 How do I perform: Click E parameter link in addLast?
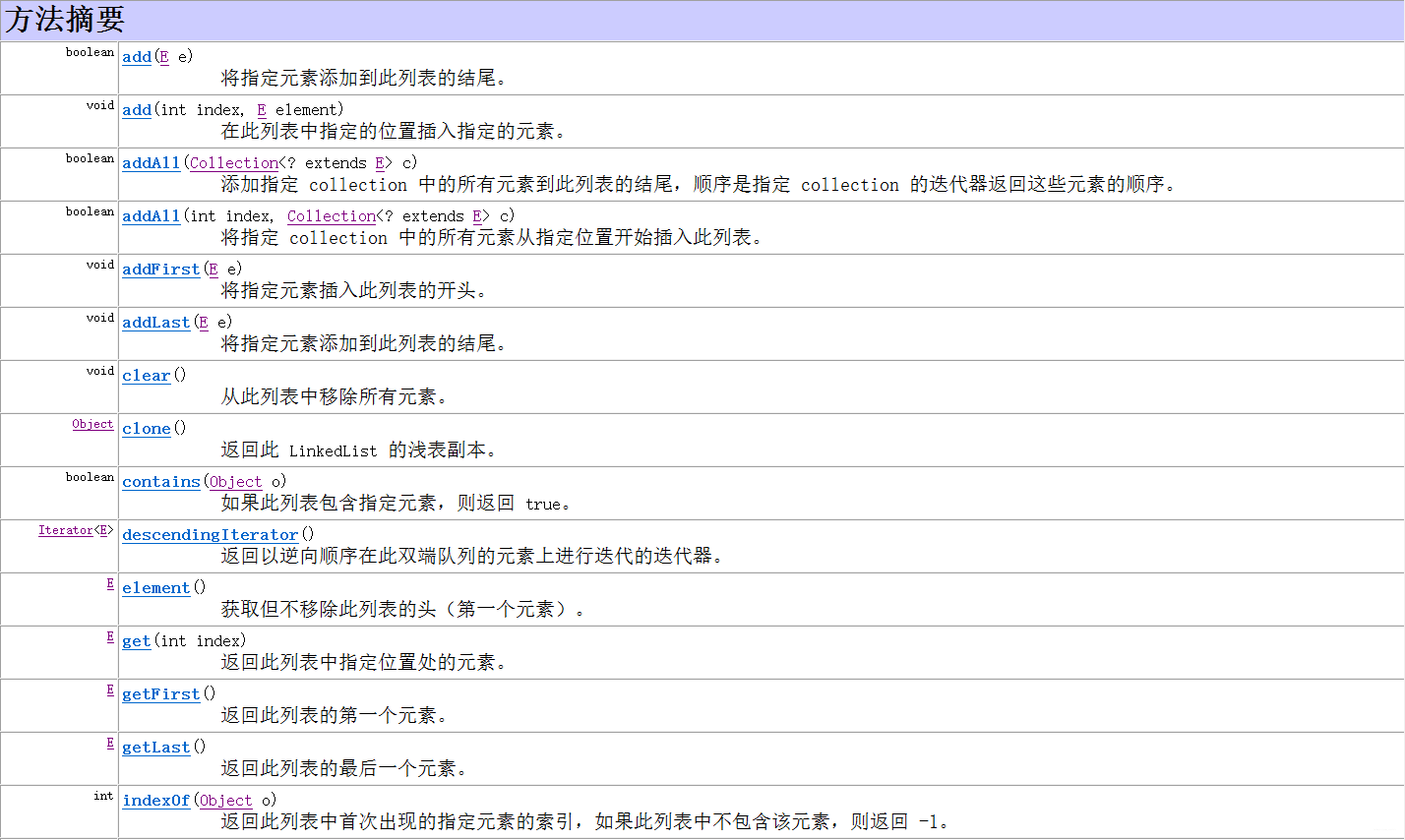pos(204,323)
